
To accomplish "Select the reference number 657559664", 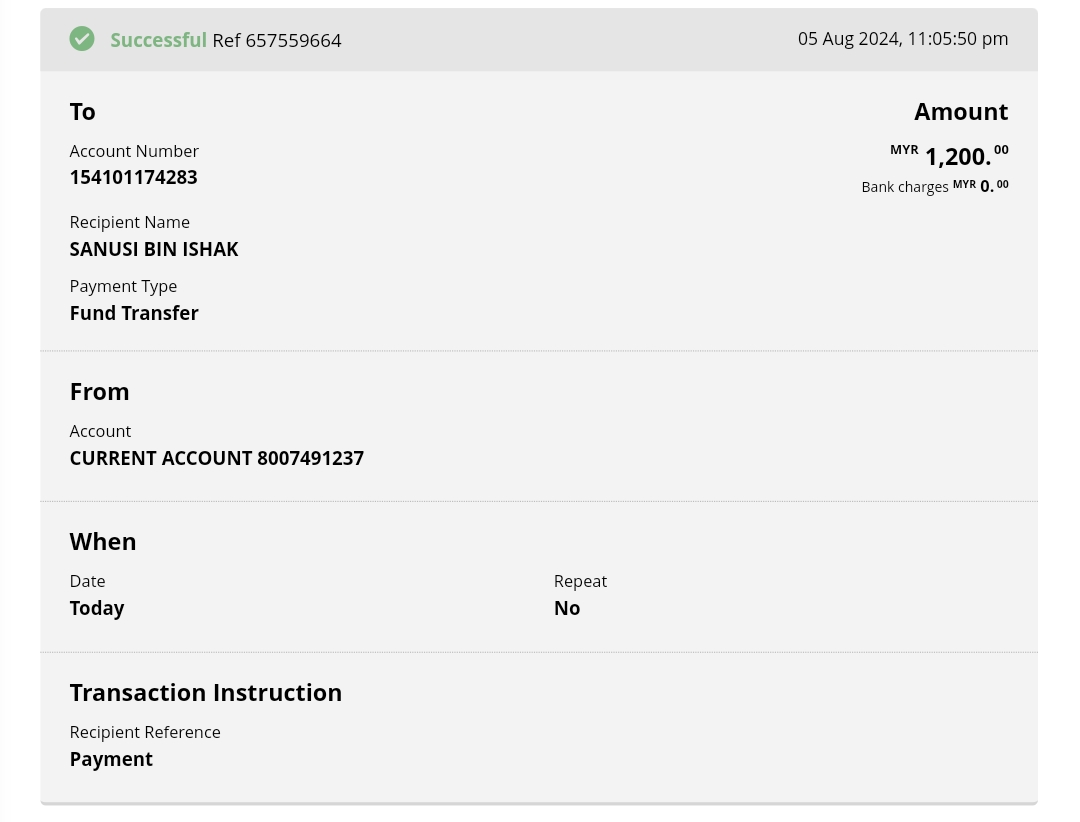I will click(293, 40).
